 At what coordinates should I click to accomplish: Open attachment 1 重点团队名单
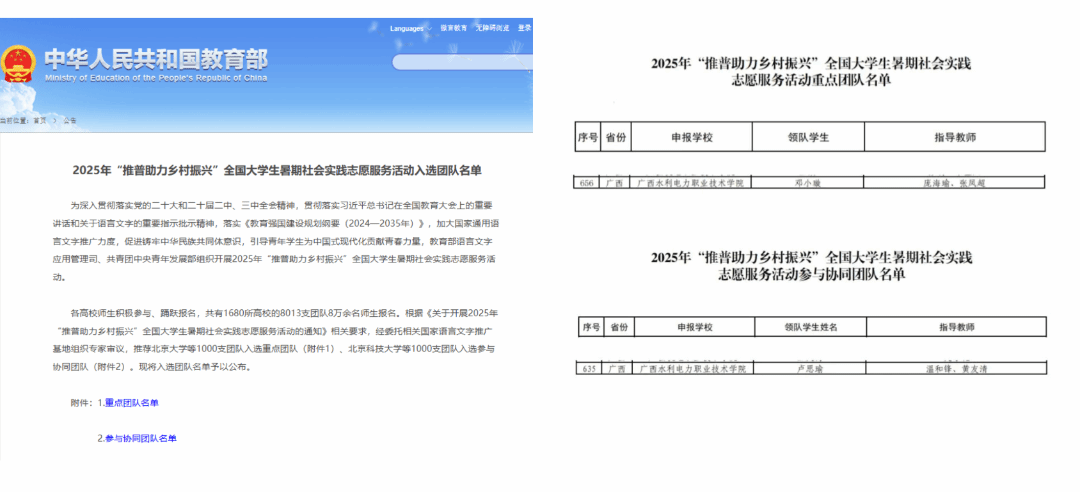pyautogui.click(x=132, y=403)
